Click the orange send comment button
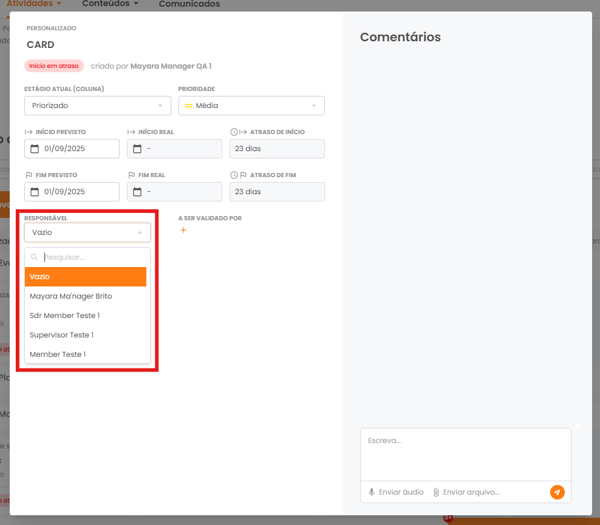The image size is (600, 525). [x=557, y=492]
